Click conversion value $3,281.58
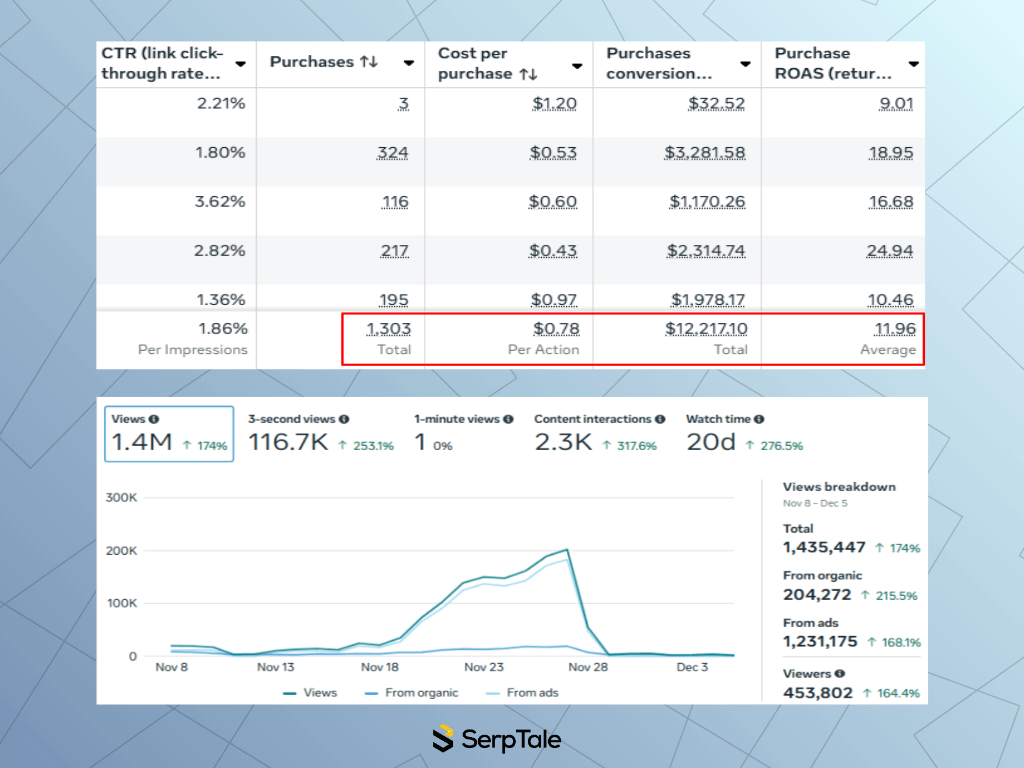 [x=705, y=153]
